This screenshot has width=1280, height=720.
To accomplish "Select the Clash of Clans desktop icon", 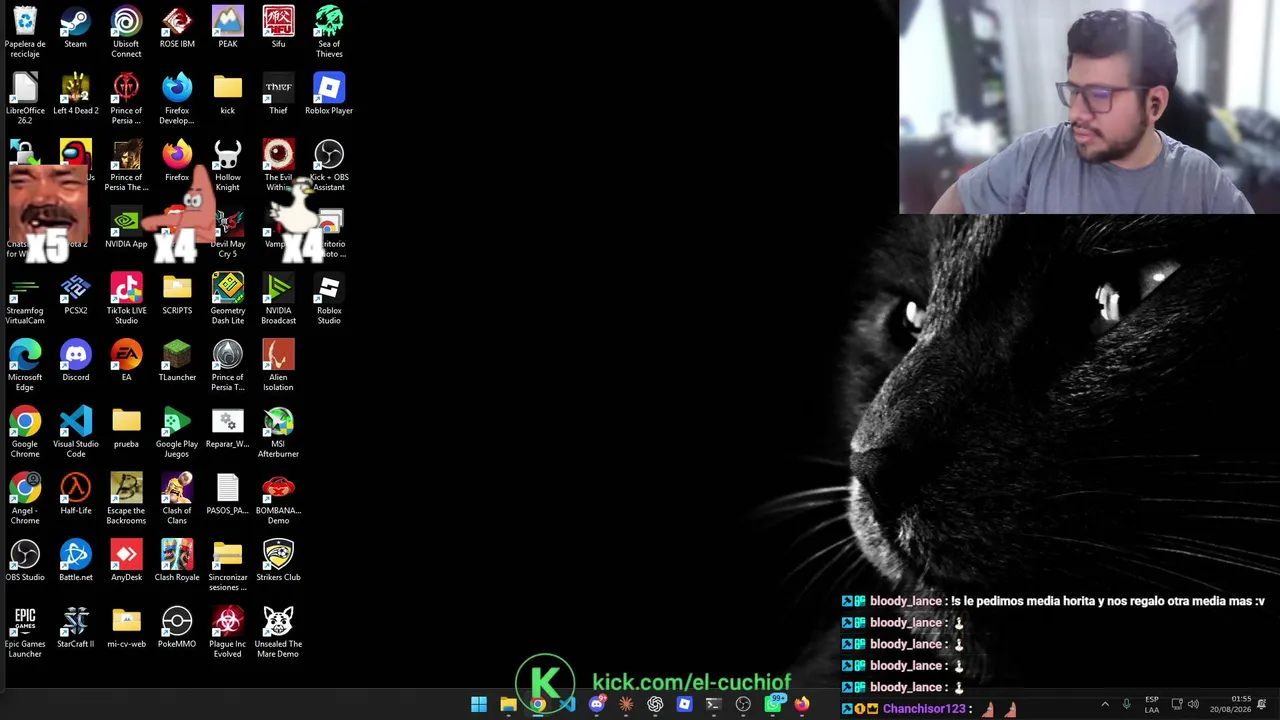I will coord(177,500).
